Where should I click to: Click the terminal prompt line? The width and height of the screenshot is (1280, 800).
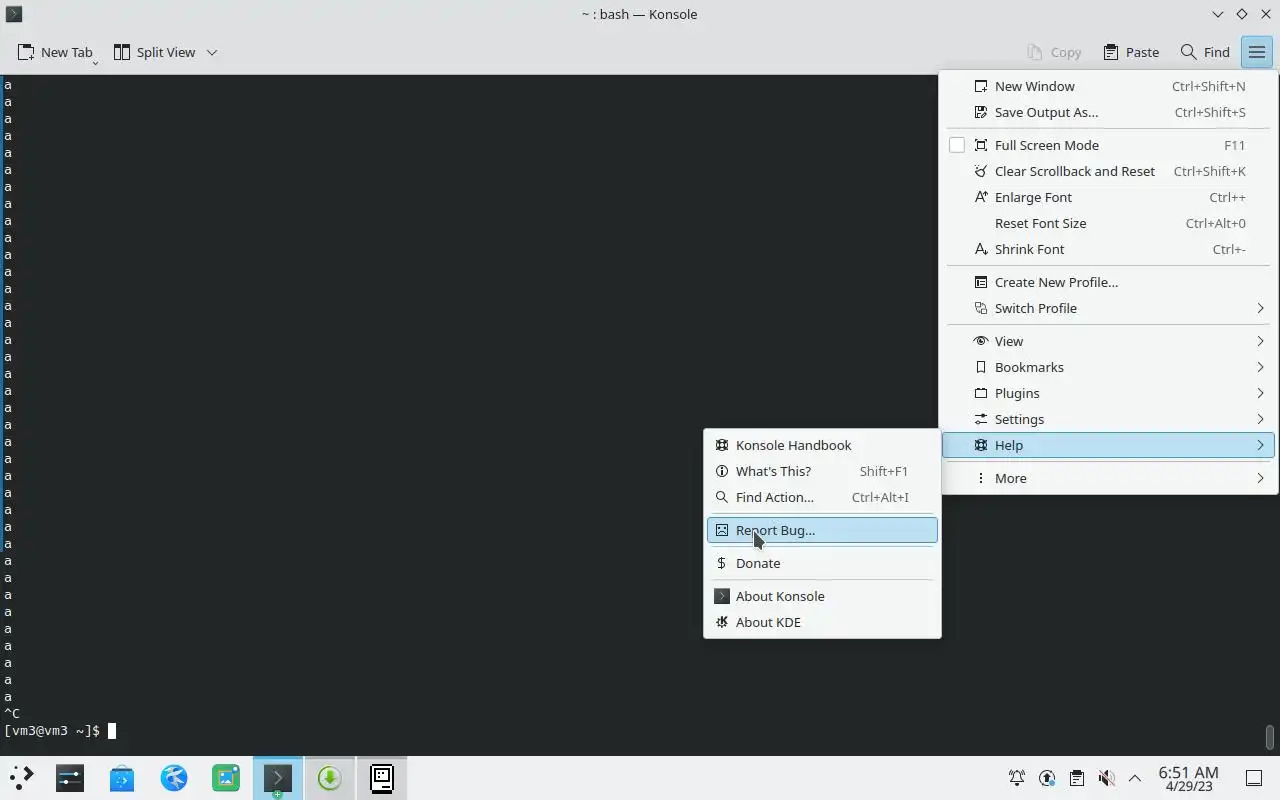[60, 731]
